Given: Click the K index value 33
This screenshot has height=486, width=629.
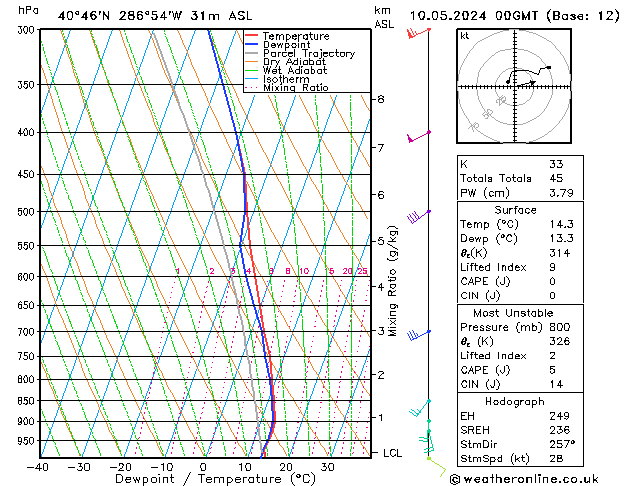Looking at the screenshot, I should tap(556, 164).
